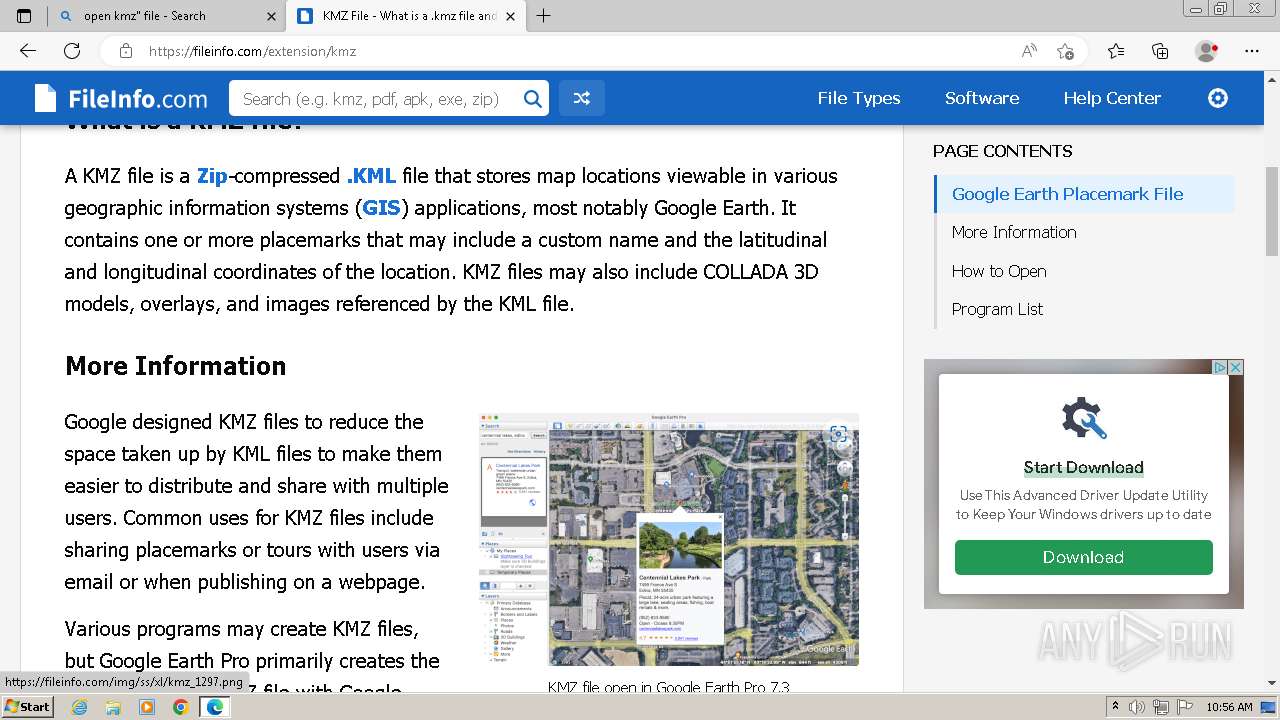Show hidden system tray icons
The height and width of the screenshot is (720, 1280).
1116,707
